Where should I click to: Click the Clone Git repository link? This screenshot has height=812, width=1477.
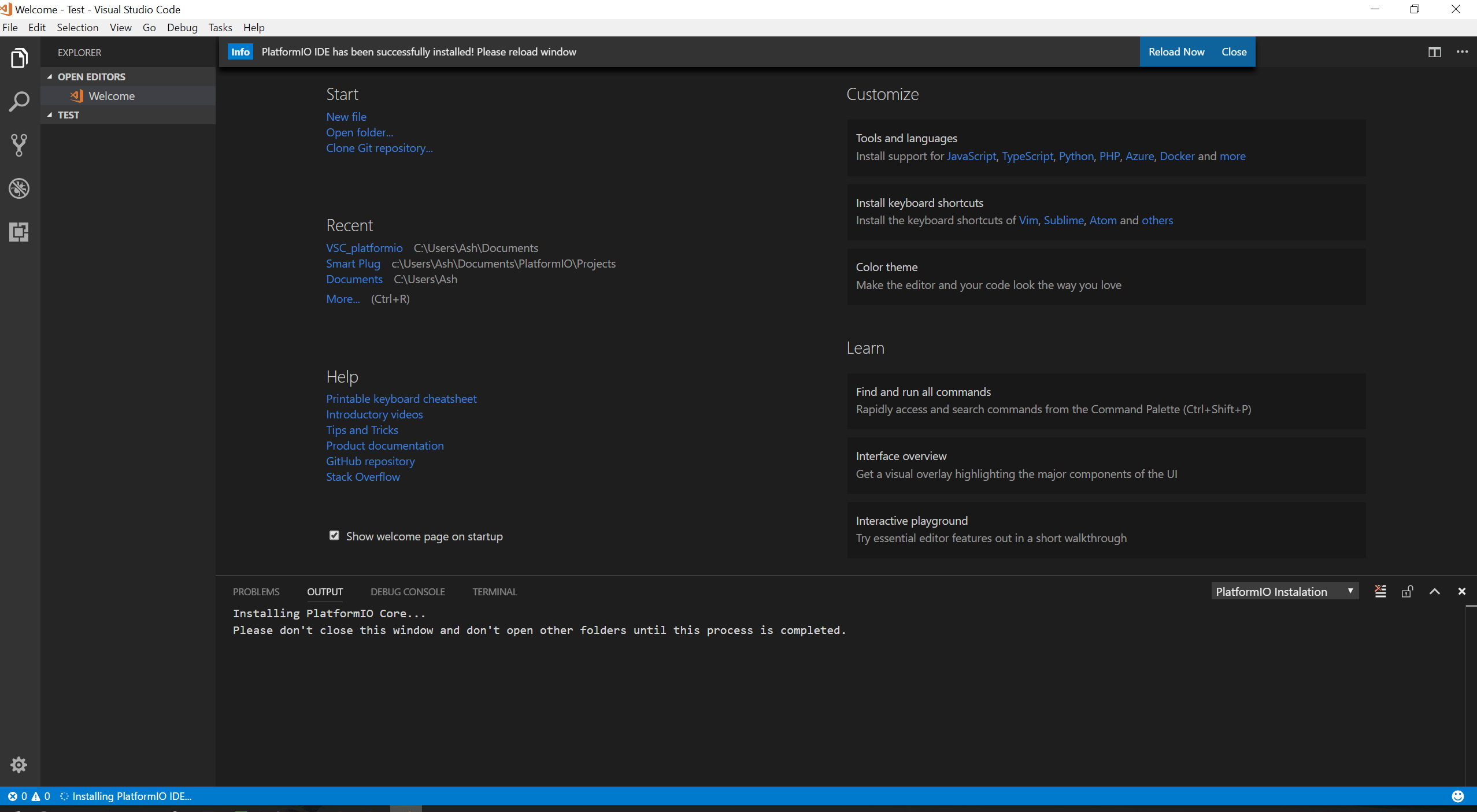379,148
